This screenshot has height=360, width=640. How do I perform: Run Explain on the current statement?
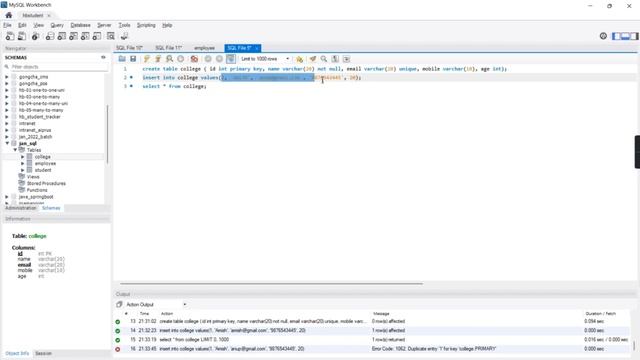[169, 59]
